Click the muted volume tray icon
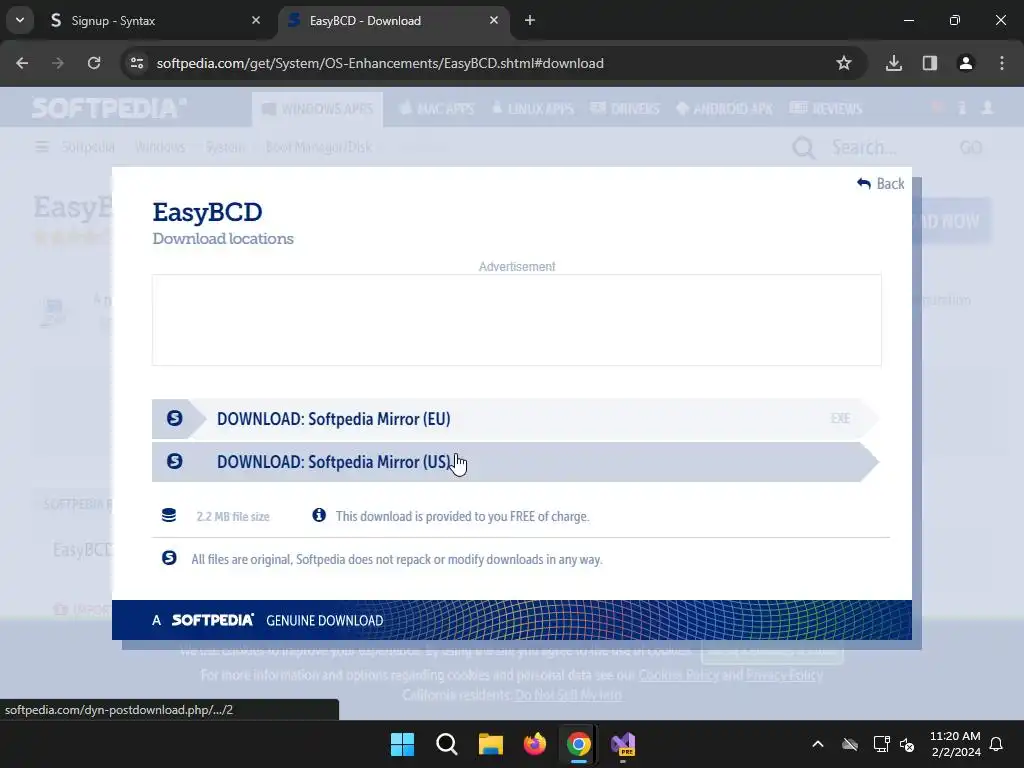Viewport: 1024px width, 768px height. coord(907,744)
